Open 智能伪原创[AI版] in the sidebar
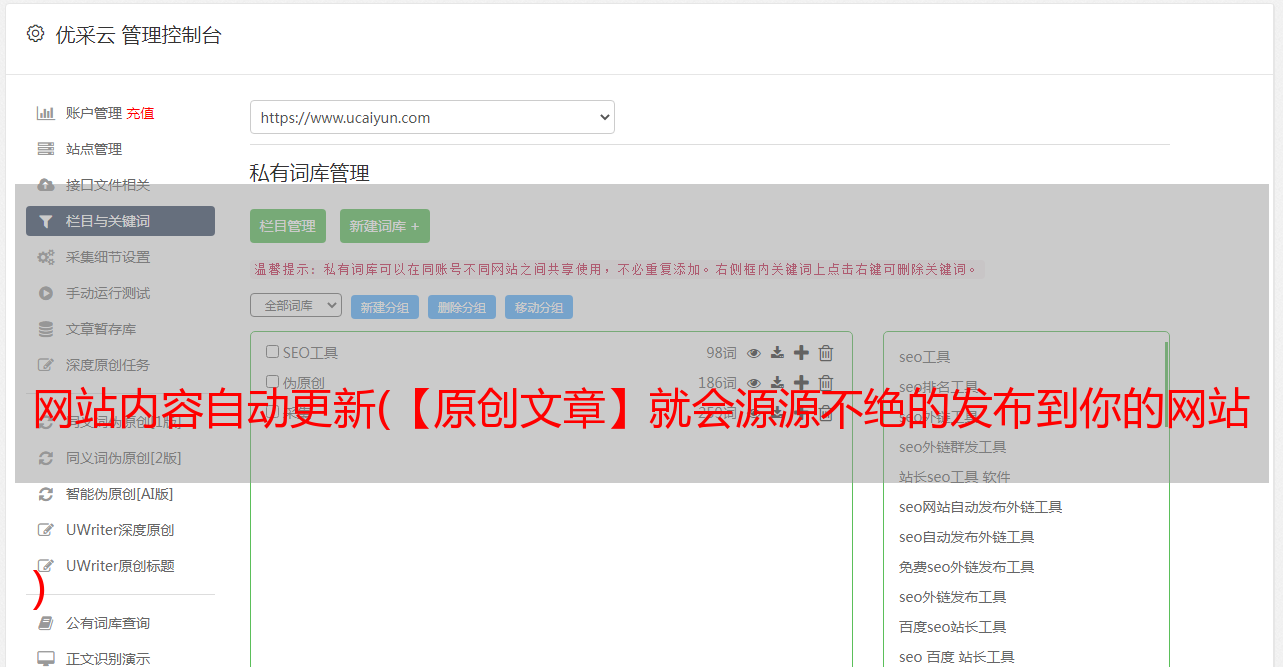1283x667 pixels. click(x=120, y=494)
